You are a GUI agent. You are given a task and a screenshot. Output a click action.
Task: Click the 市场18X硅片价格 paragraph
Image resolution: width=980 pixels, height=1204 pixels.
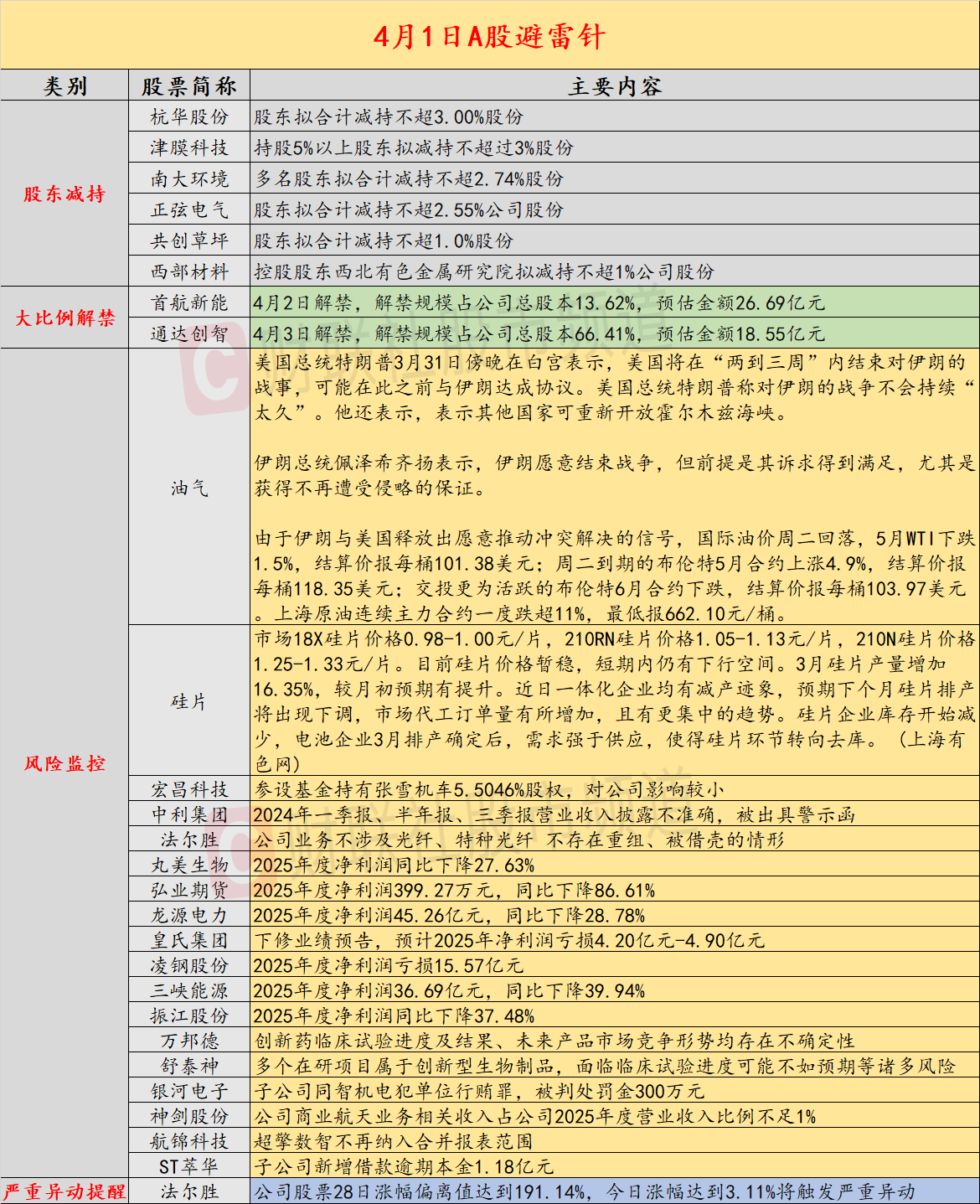(615, 701)
